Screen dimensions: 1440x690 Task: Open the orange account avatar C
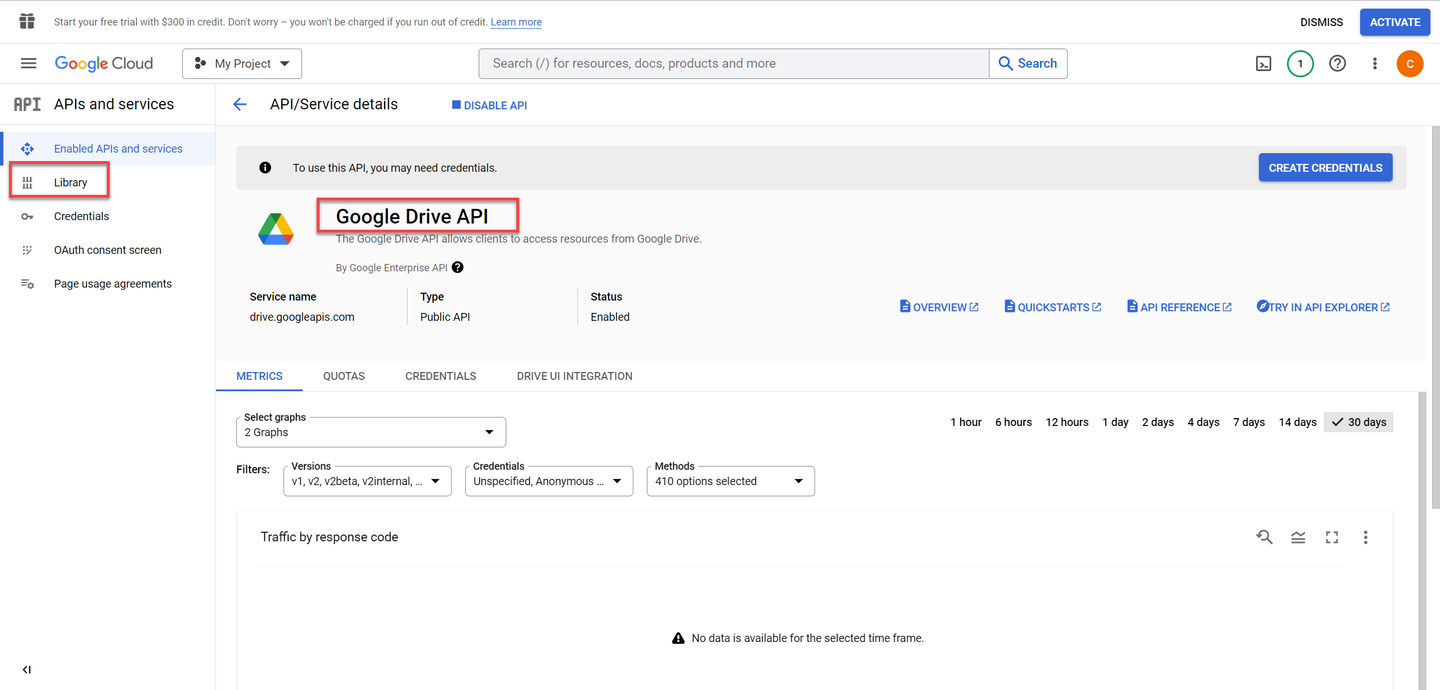(x=1410, y=63)
